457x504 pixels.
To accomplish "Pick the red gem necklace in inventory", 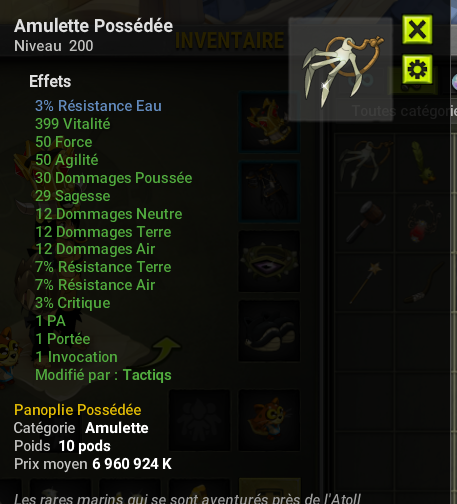I will pyautogui.click(x=422, y=222).
